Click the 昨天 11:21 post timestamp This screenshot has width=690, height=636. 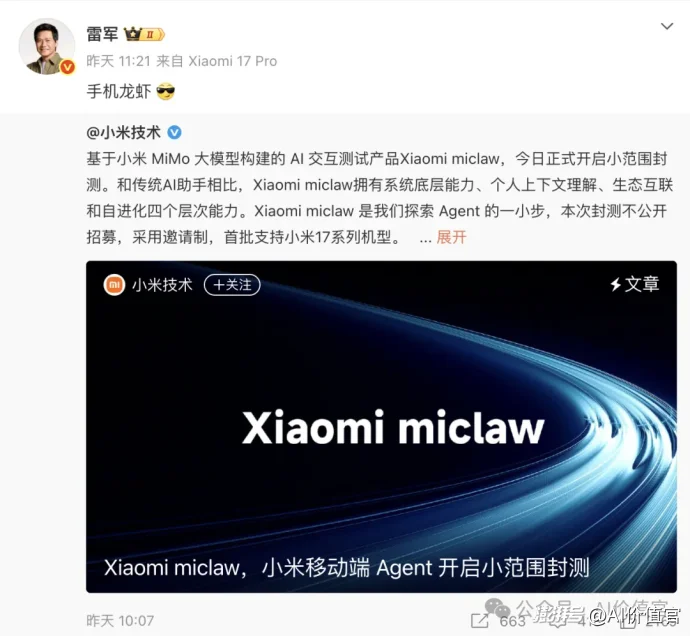pyautogui.click(x=118, y=61)
